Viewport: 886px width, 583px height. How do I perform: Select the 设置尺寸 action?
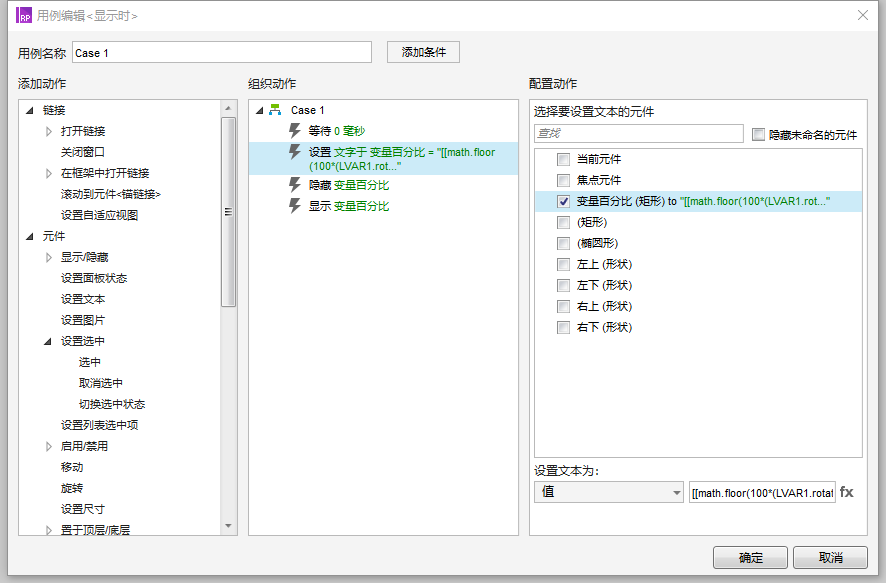point(82,509)
